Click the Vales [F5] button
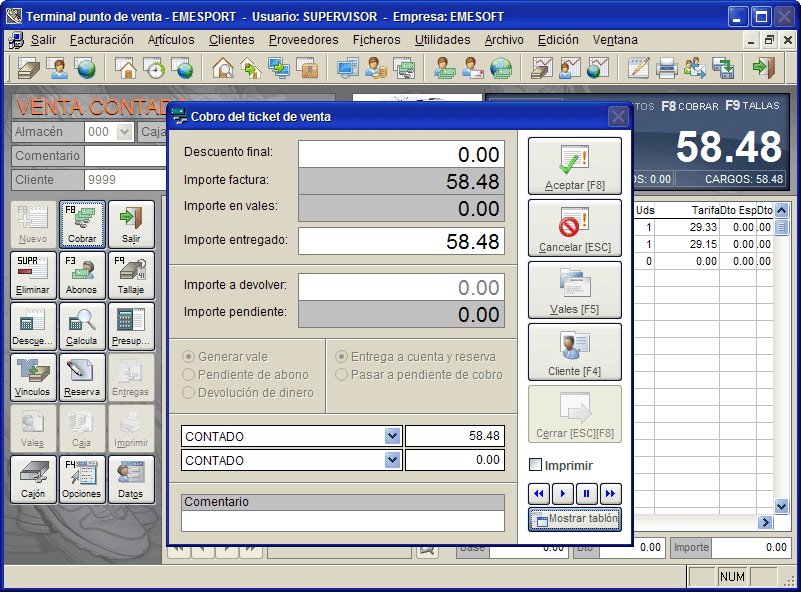 574,290
